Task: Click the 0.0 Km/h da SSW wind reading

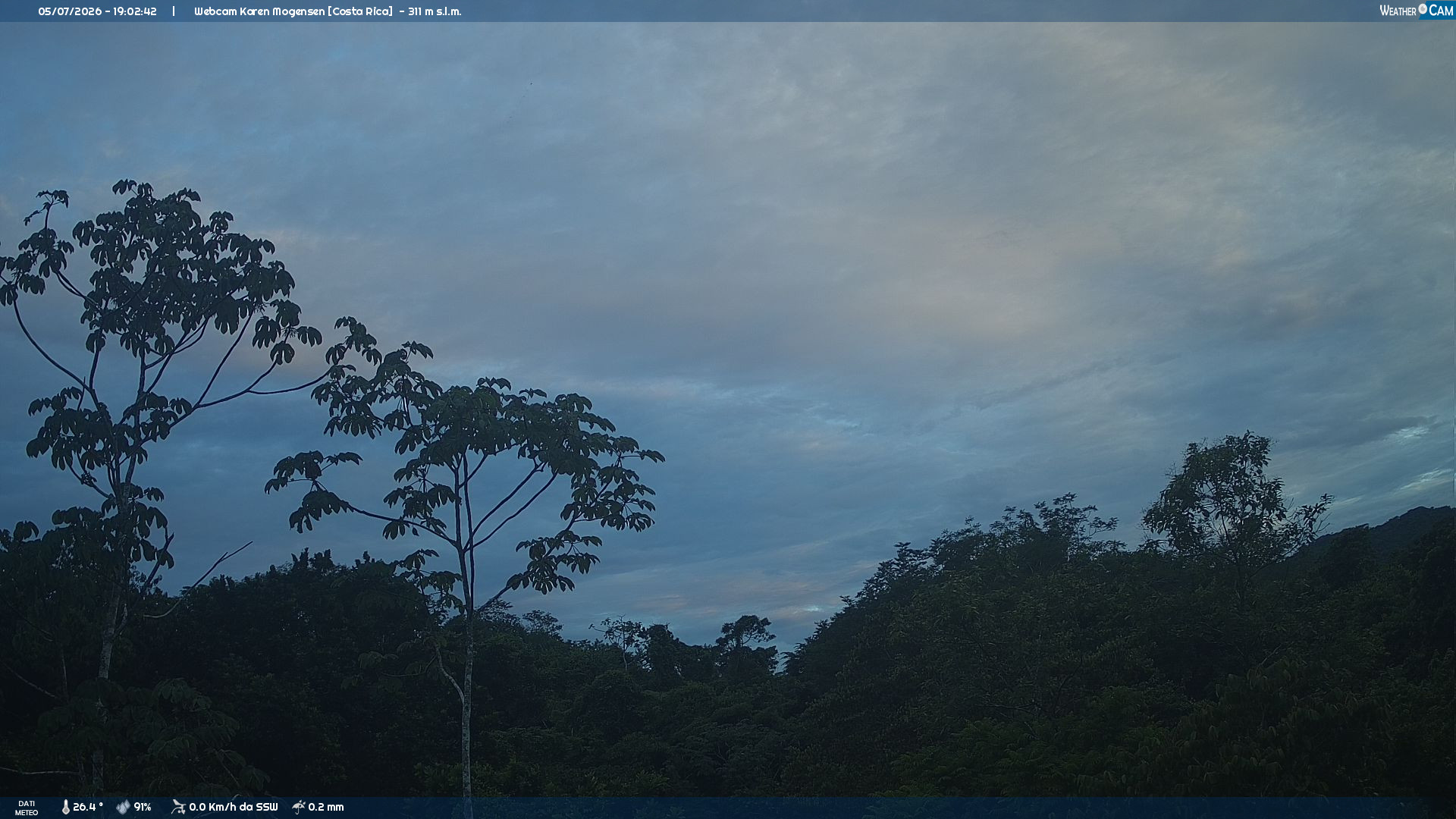Action: 234,807
